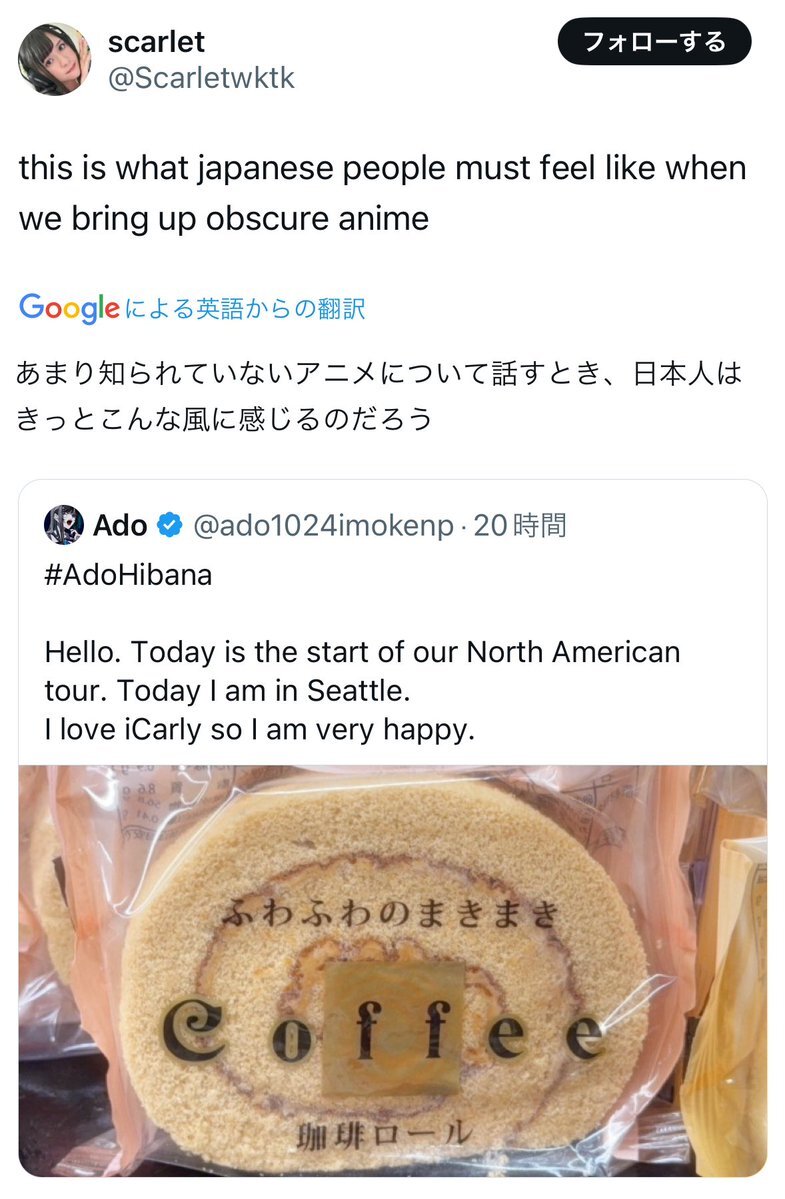The width and height of the screenshot is (785, 1199).
Task: Click the 20時間 timestamp
Action: coord(520,525)
